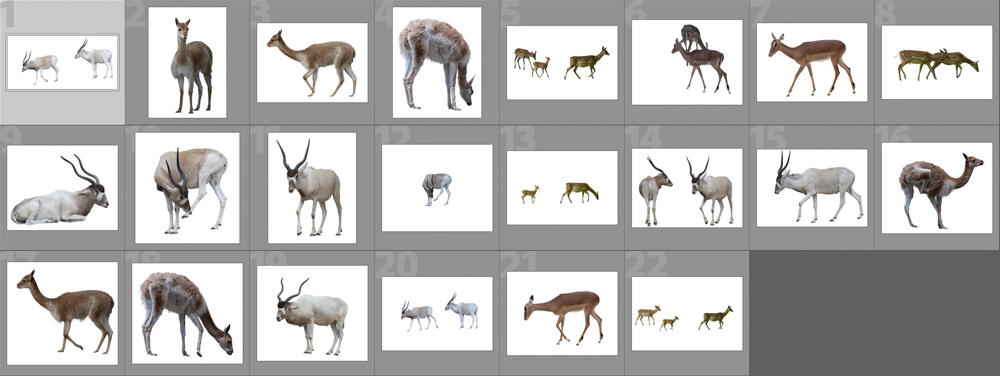Select thumbnail 21 of the impala head down
This screenshot has width=1000, height=376.
pos(562,314)
